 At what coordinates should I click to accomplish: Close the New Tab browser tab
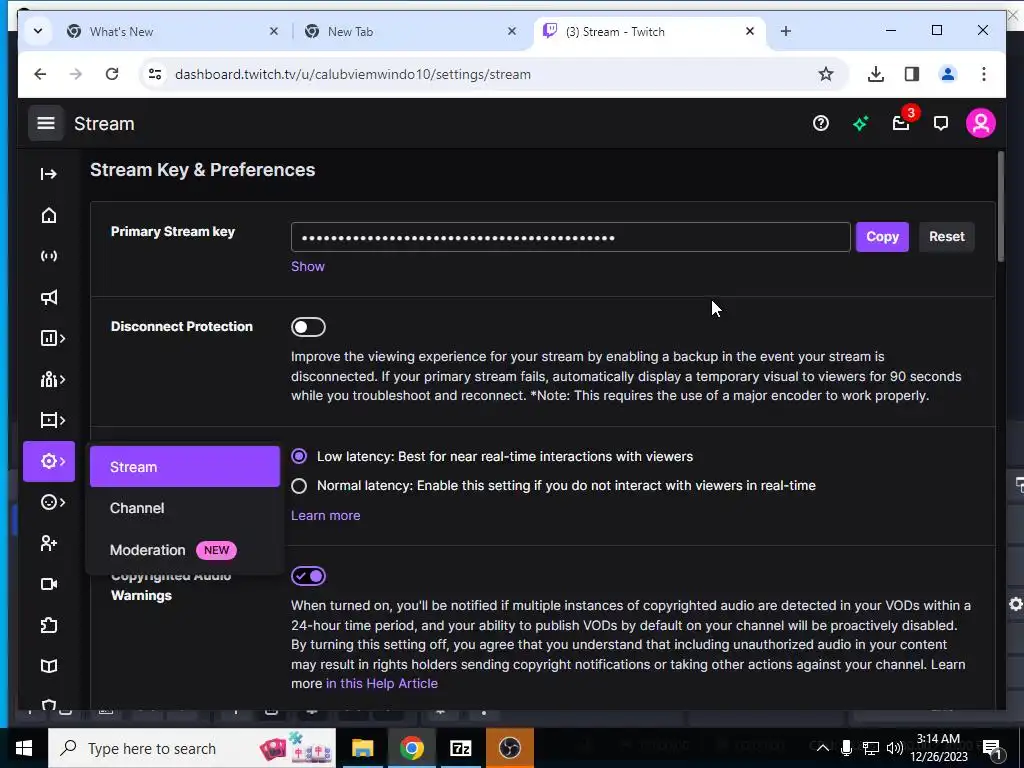click(x=512, y=31)
